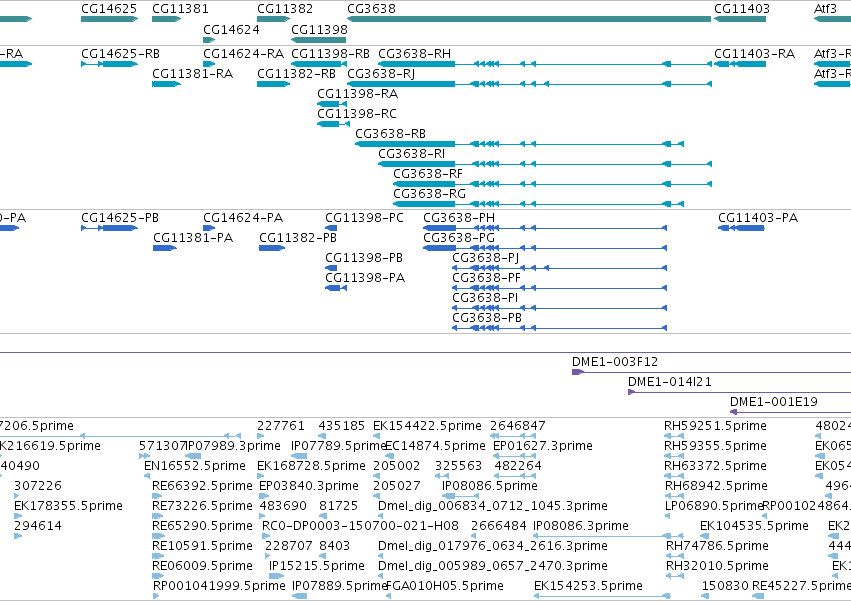The height and width of the screenshot is (601, 851).
Task: Click transcript label CG11382-RB
Action: [x=296, y=74]
